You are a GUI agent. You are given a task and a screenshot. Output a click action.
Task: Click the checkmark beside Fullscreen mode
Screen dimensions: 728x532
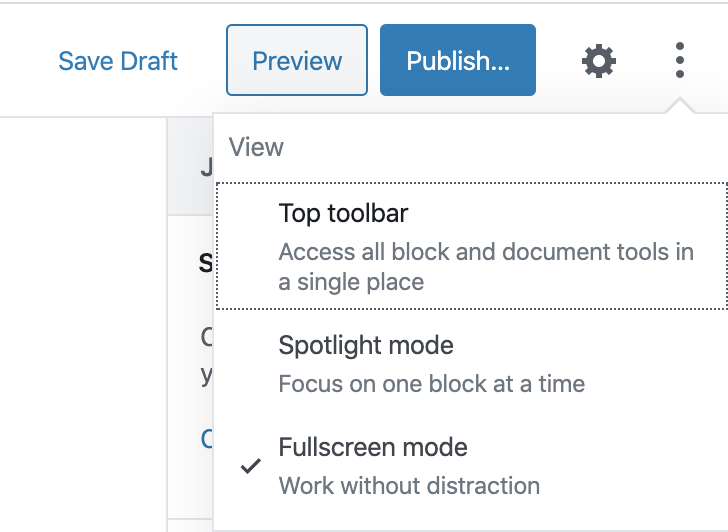click(252, 467)
